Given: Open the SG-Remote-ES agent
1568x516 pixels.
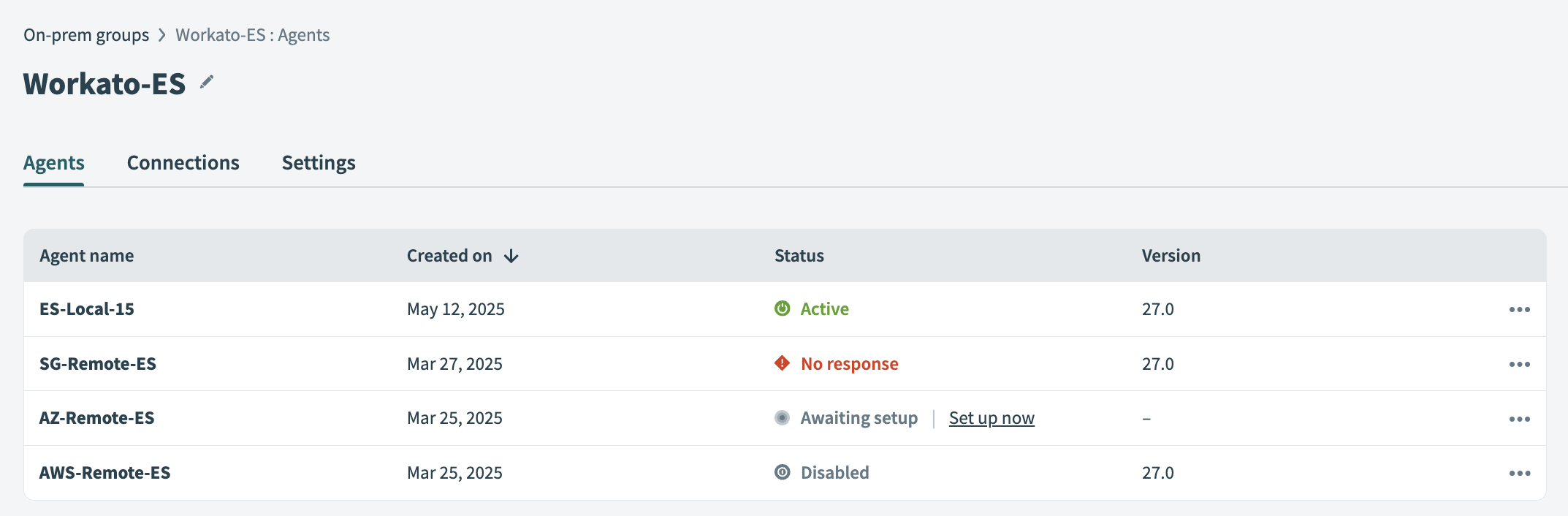Looking at the screenshot, I should coord(98,364).
